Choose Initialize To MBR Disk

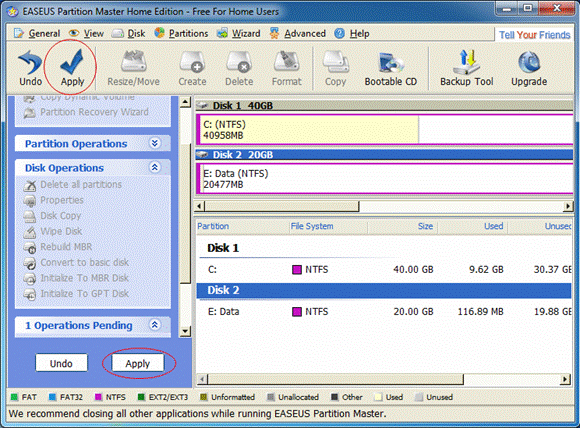(x=76, y=278)
